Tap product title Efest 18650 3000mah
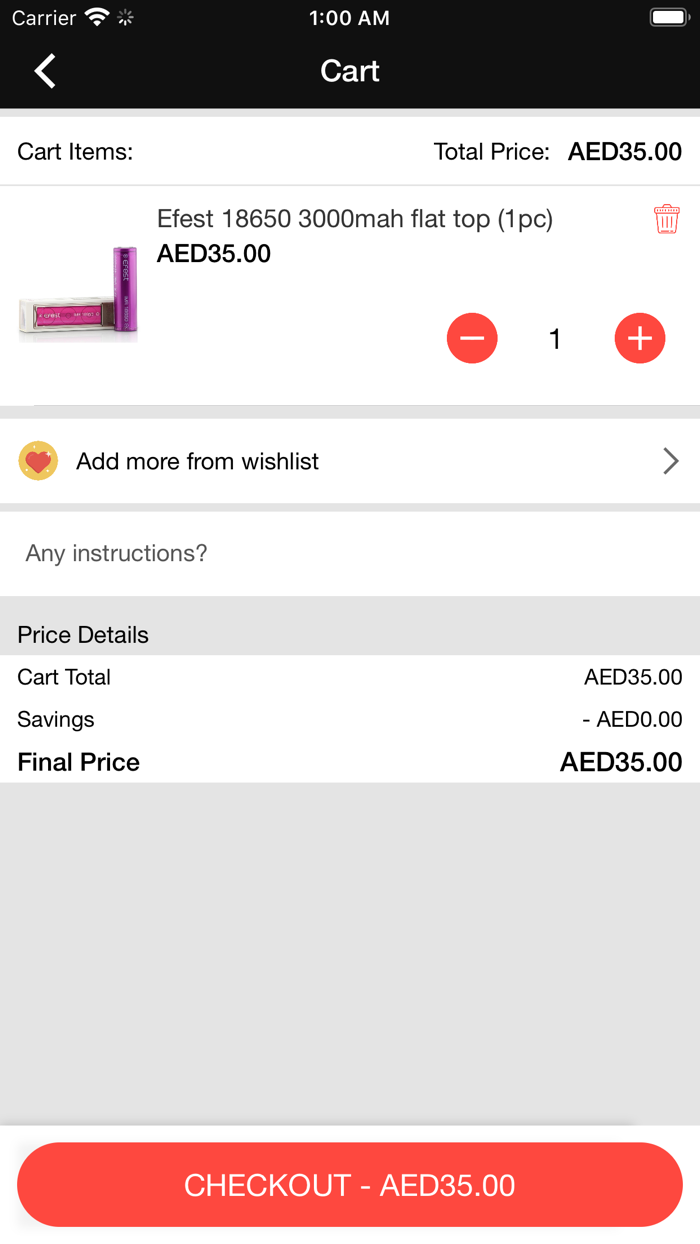The height and width of the screenshot is (1244, 700). (x=355, y=219)
